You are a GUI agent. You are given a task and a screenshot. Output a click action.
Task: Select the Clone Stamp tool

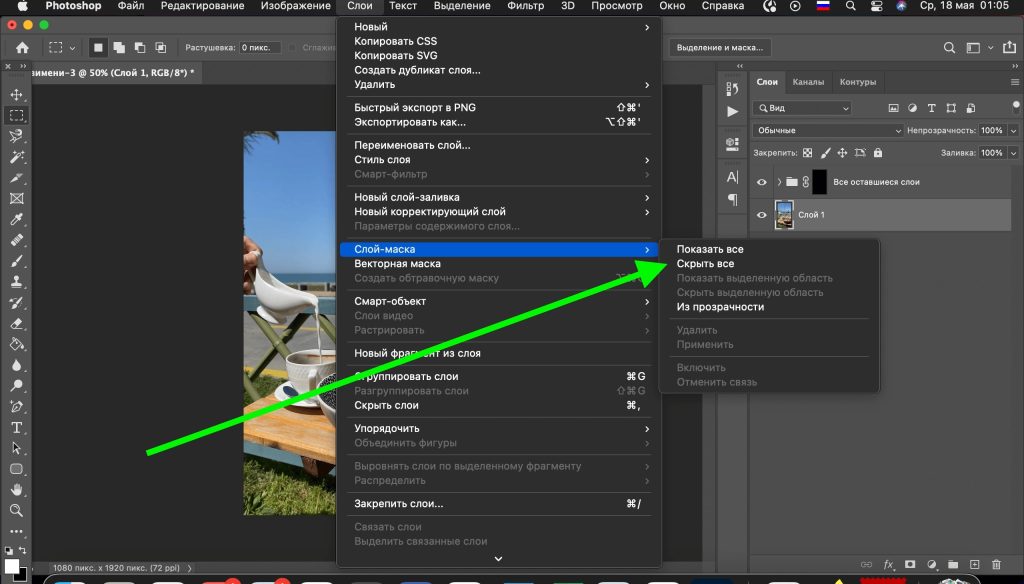pos(16,282)
